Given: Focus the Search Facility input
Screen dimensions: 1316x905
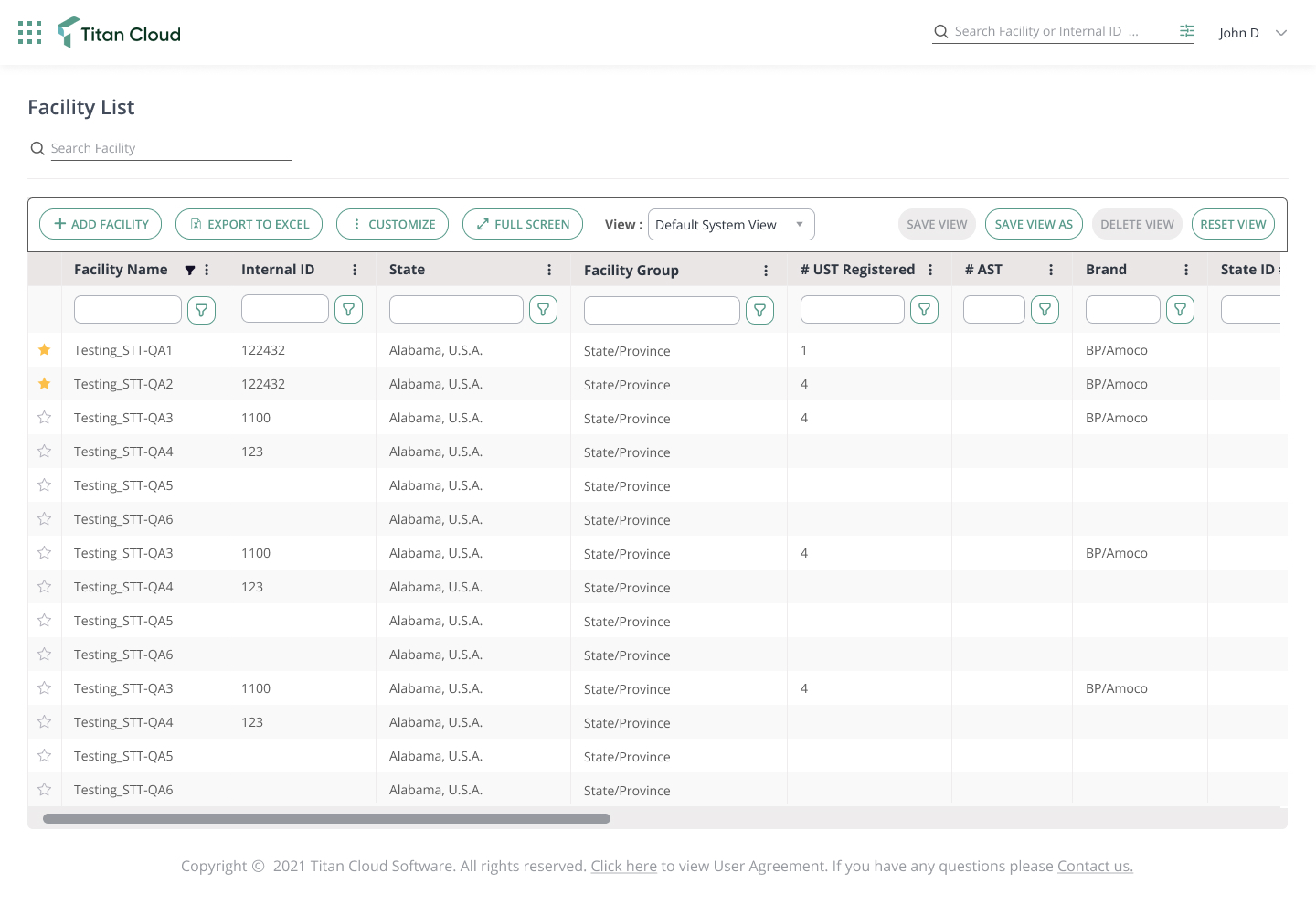Looking at the screenshot, I should coord(171,148).
